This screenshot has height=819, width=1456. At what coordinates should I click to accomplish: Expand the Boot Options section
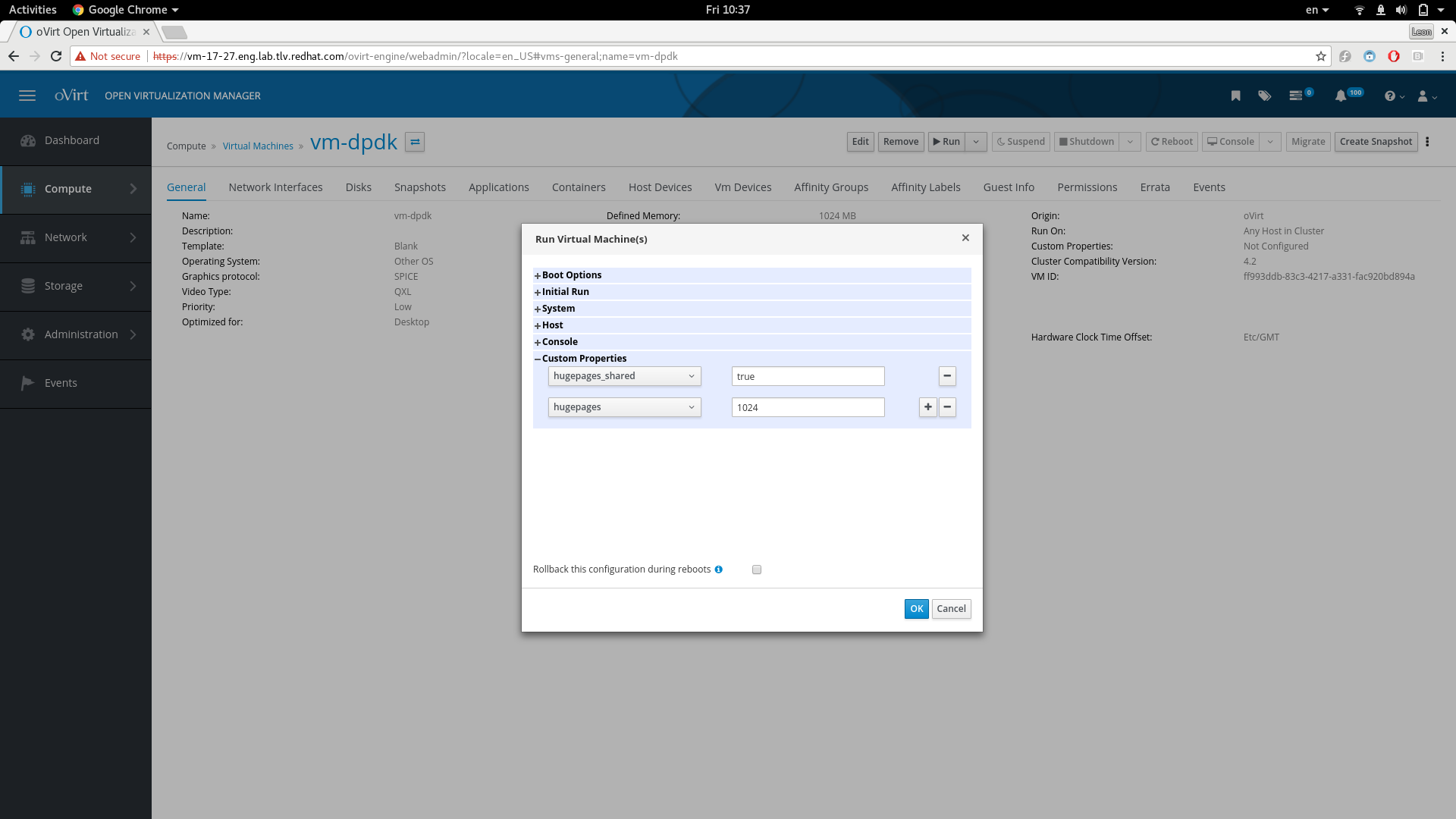point(571,275)
